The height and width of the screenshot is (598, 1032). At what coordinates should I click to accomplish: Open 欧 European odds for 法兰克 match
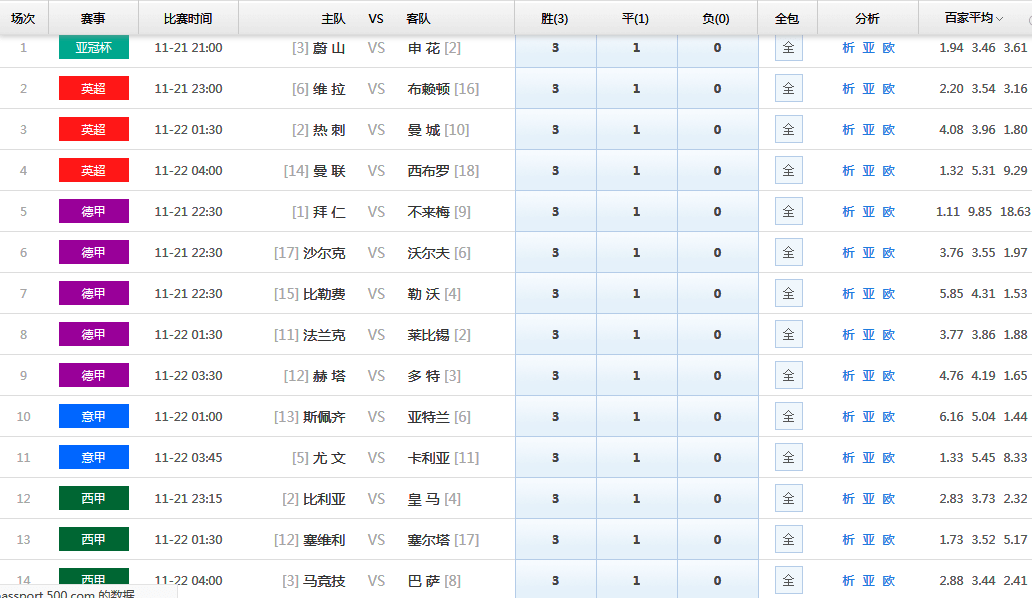click(x=888, y=335)
